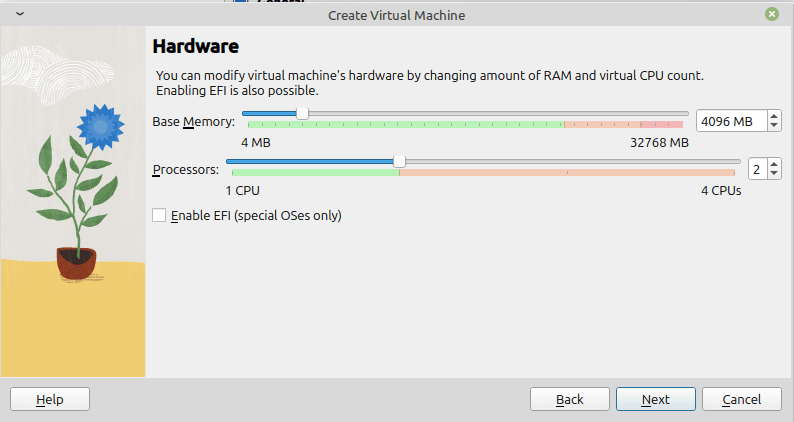
Task: Increase processor count with the up arrow
Action: (x=774, y=164)
